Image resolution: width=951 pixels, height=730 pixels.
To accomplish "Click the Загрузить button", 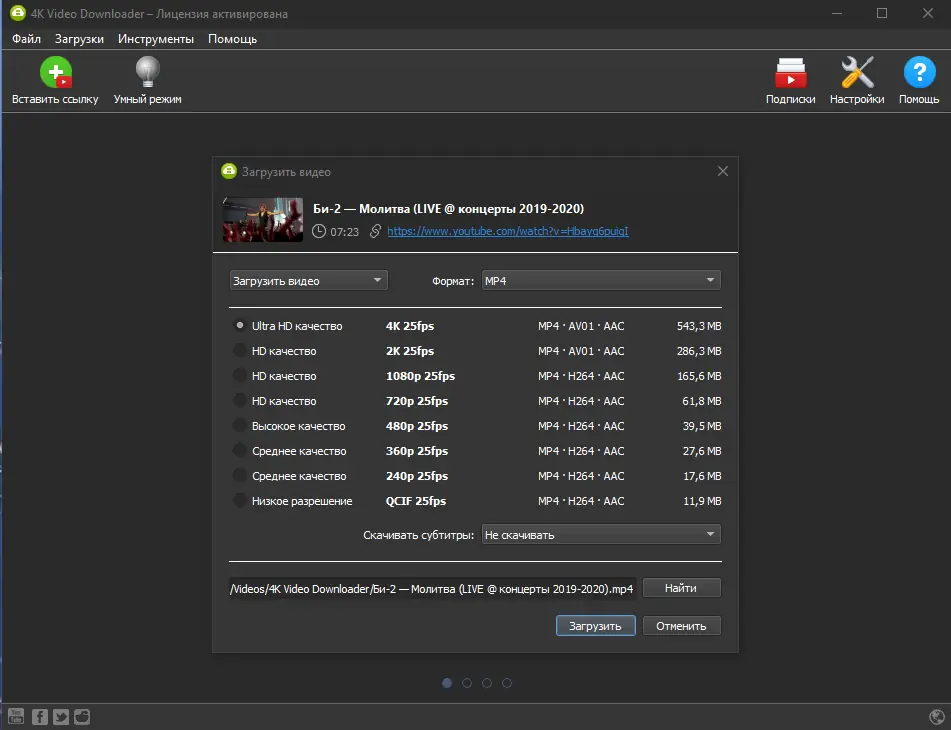I will click(596, 626).
